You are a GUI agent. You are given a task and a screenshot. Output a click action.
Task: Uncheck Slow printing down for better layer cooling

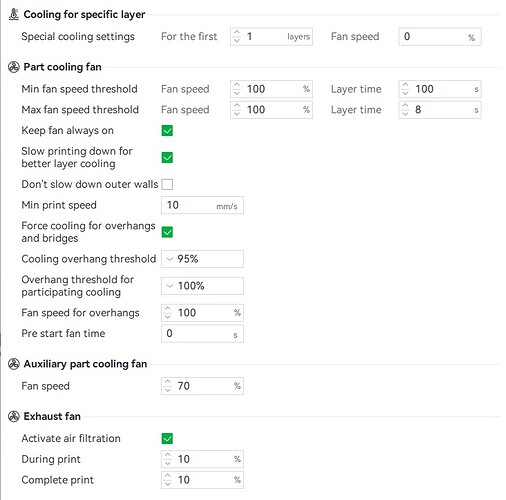[x=167, y=157]
